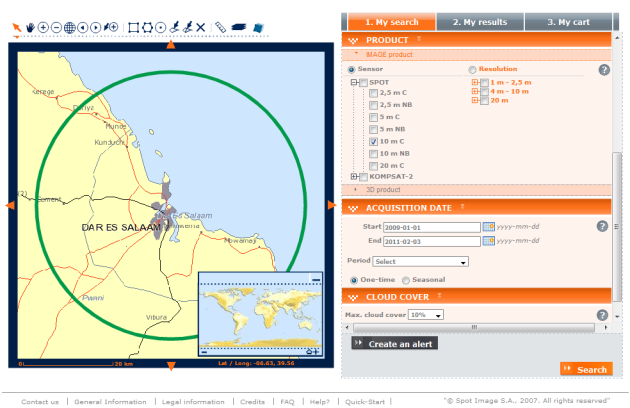The width and height of the screenshot is (630, 408).
Task: Collapse the PRODUCT panel header
Action: (477, 40)
